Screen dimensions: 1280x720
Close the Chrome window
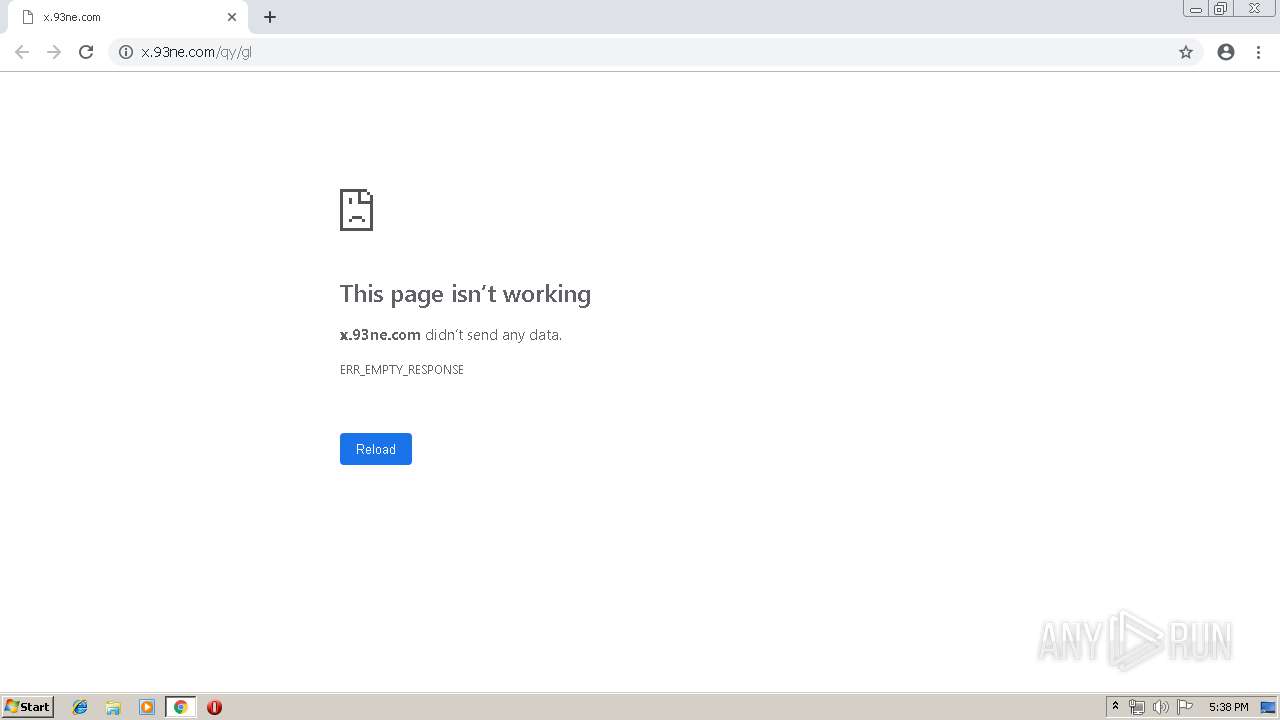pos(1254,9)
